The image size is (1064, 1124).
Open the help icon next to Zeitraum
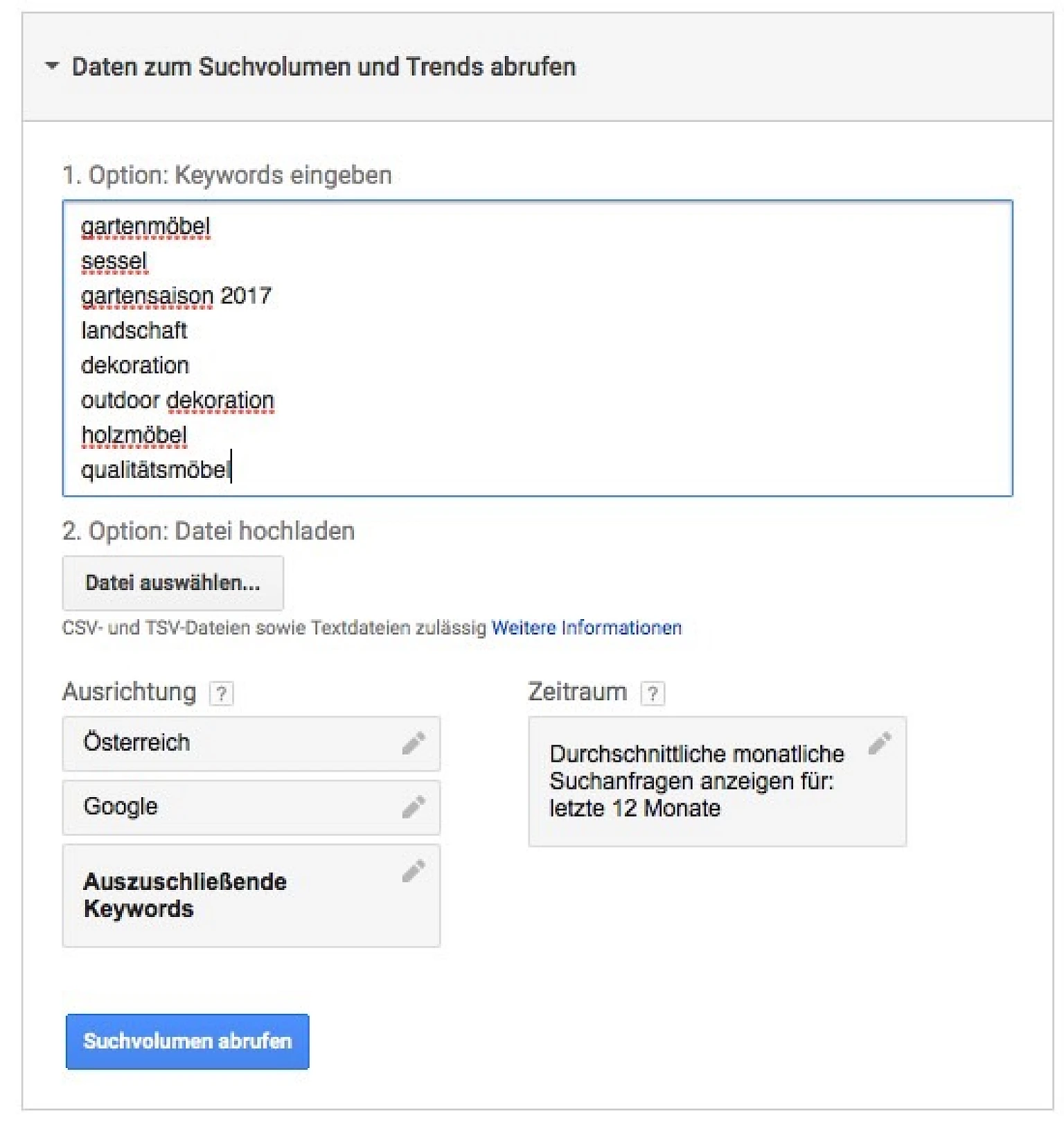(653, 693)
